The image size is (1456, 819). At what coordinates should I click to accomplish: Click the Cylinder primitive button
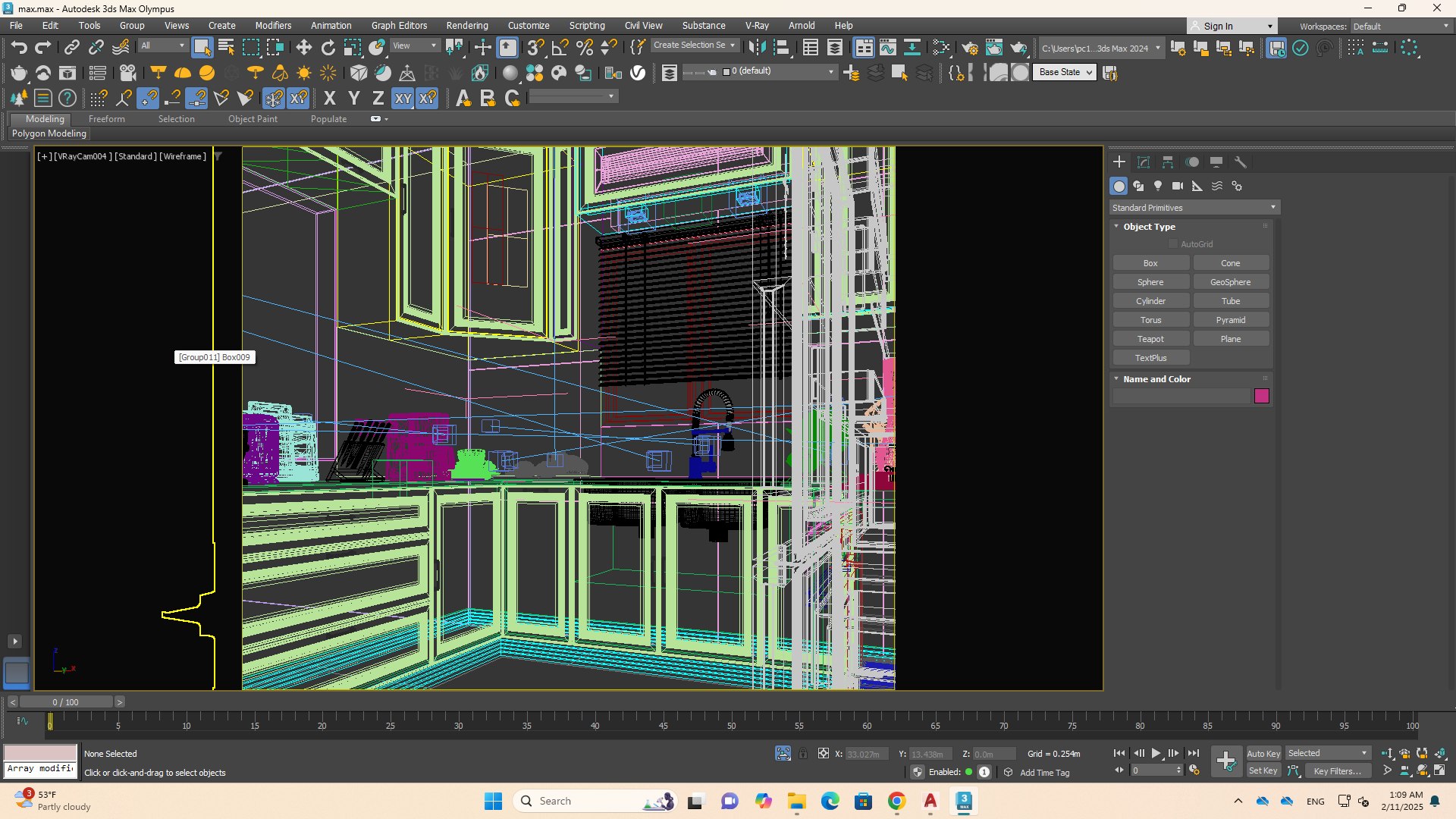click(x=1150, y=301)
